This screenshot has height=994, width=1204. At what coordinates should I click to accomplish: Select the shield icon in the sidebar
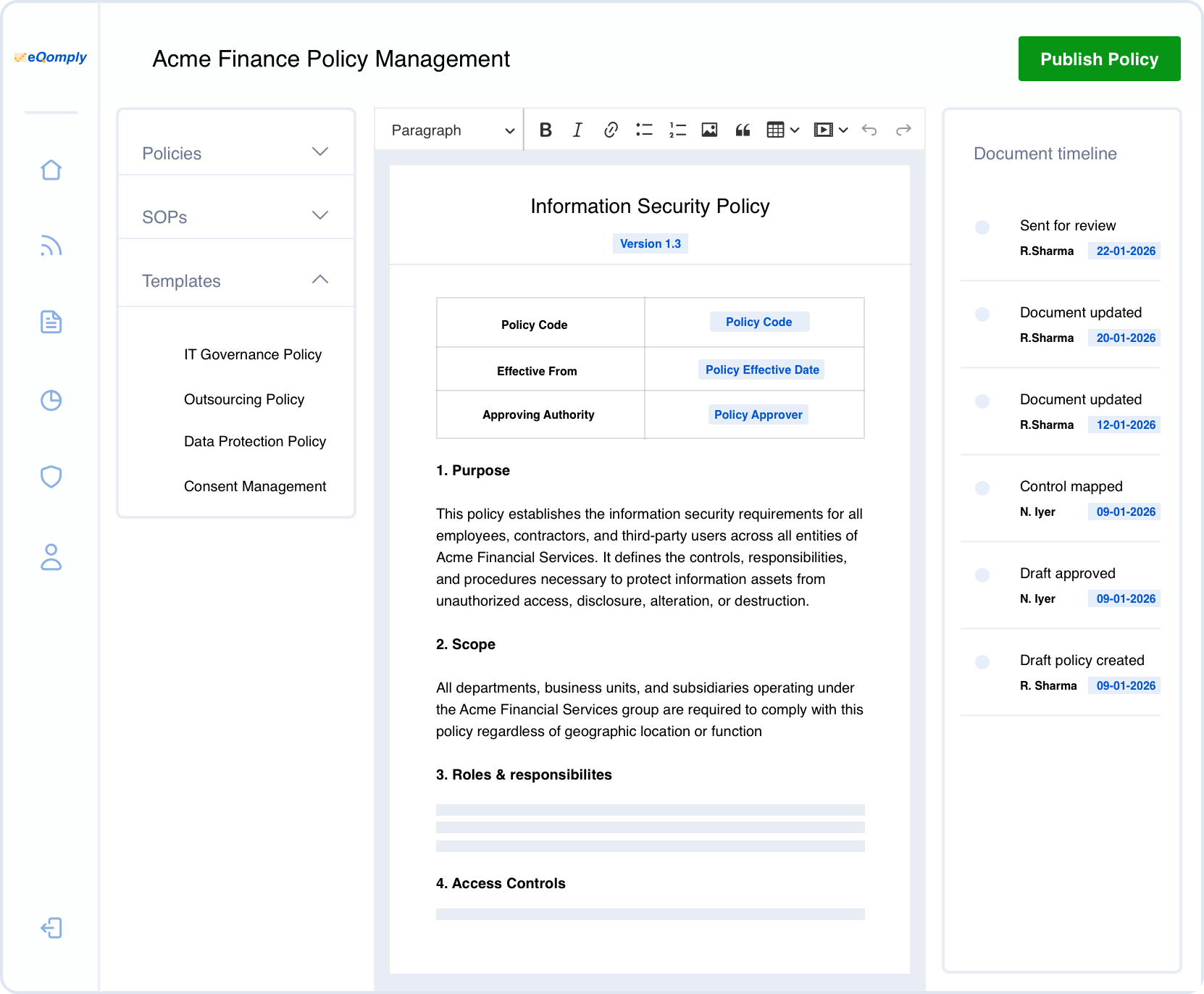tap(51, 477)
